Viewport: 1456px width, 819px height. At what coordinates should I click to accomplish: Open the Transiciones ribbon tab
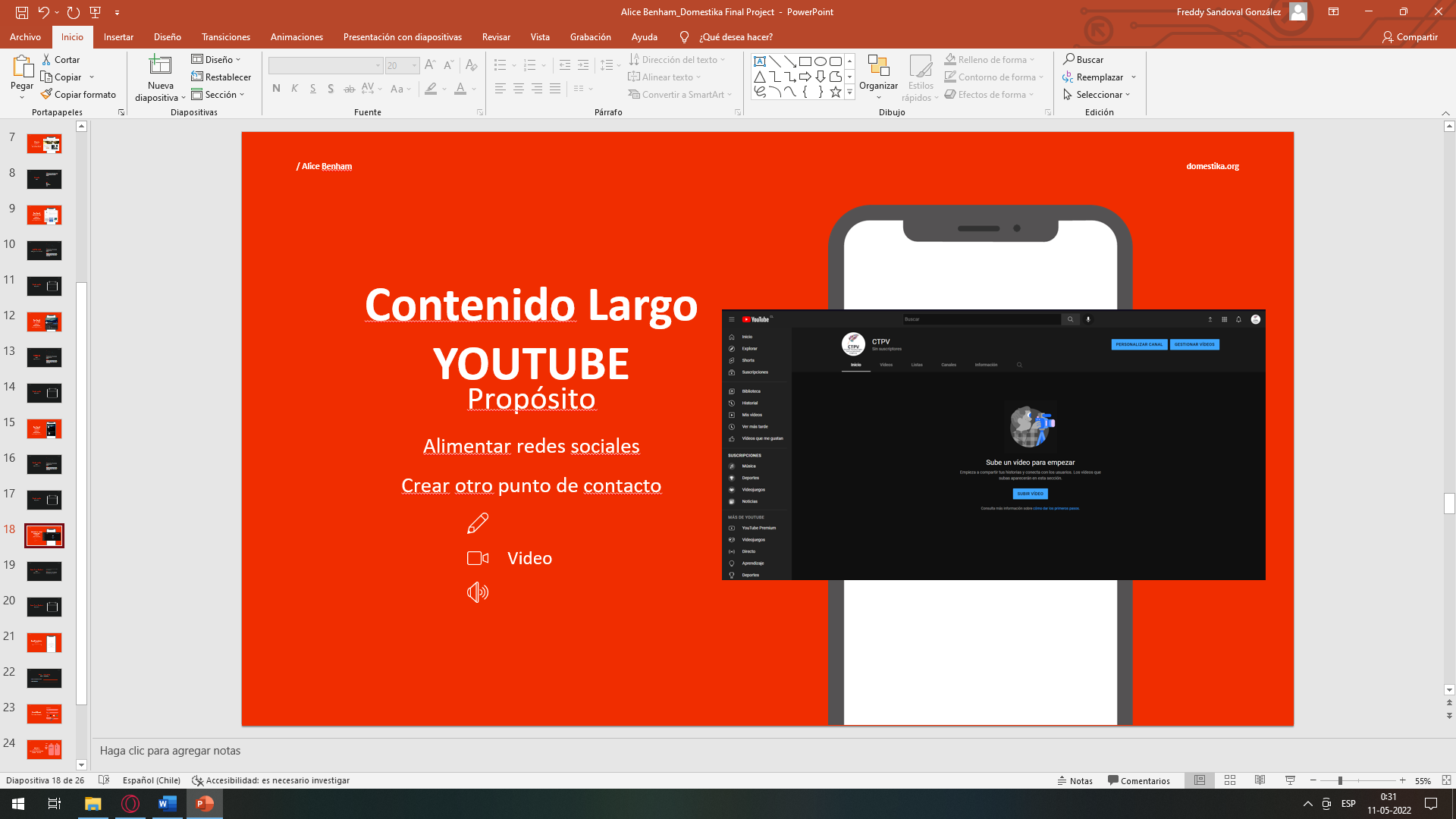tap(225, 36)
